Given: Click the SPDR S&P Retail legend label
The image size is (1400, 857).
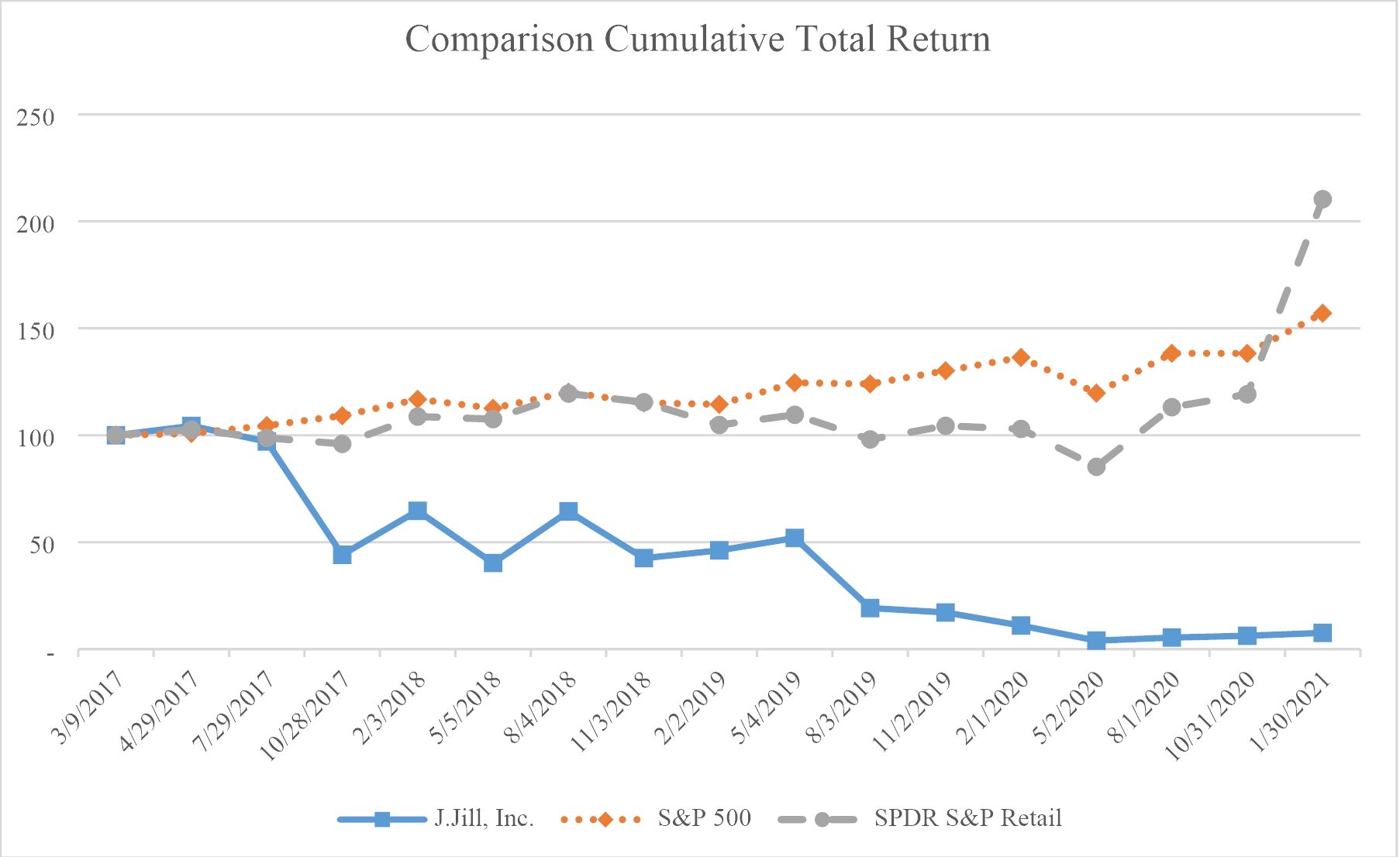Looking at the screenshot, I should tap(967, 818).
